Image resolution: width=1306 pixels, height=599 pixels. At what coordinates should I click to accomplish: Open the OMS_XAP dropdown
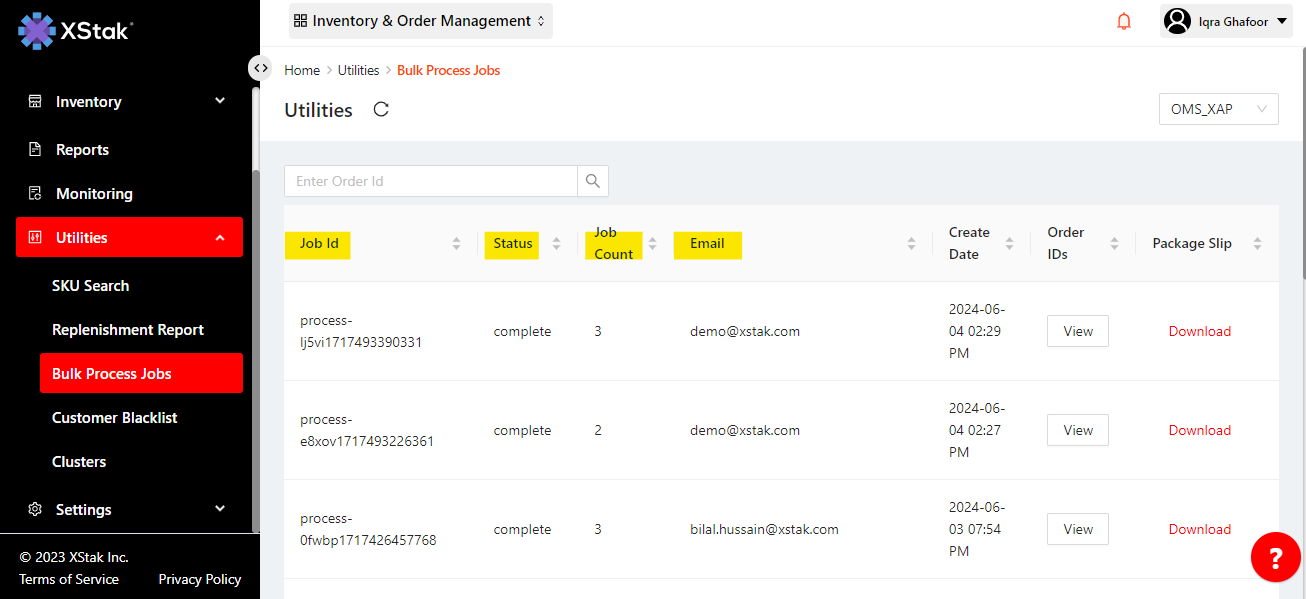pyautogui.click(x=1217, y=109)
